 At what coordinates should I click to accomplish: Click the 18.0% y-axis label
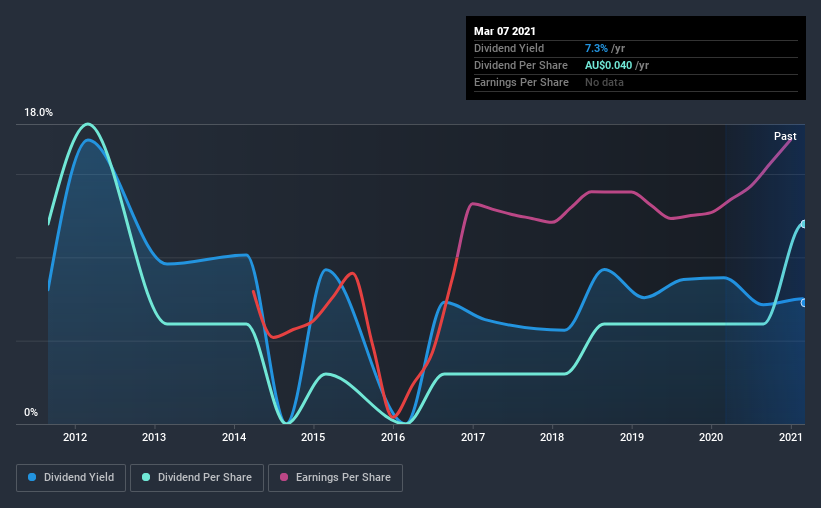coord(38,113)
